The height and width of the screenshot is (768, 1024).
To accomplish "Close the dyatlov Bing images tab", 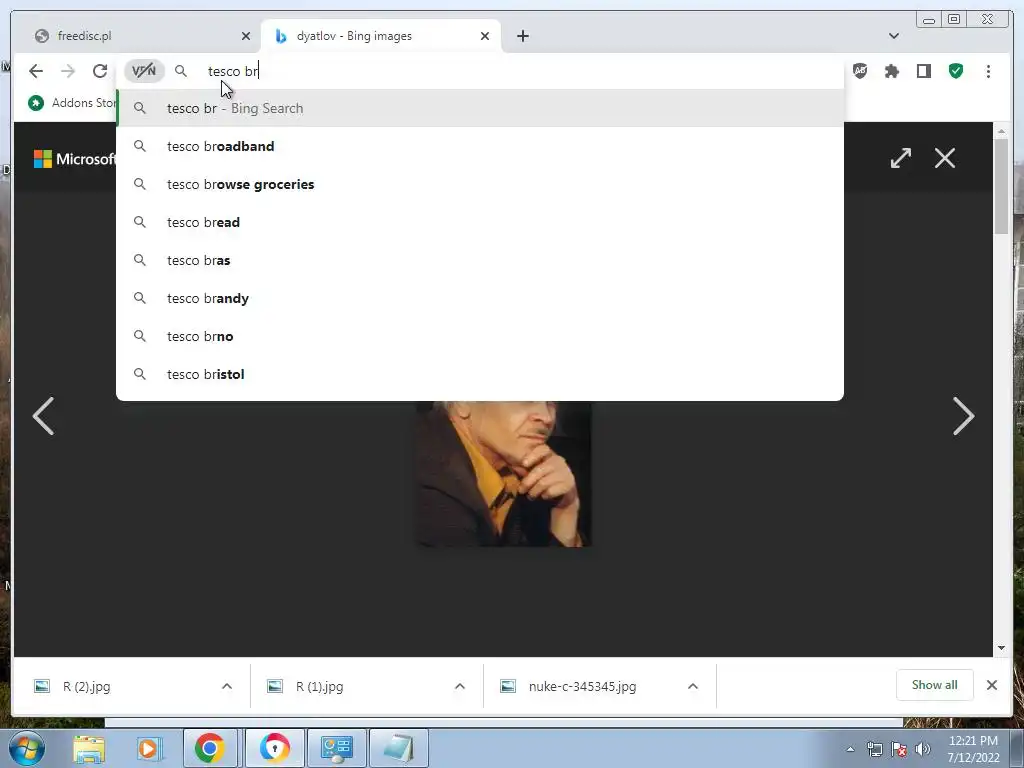I will point(485,36).
